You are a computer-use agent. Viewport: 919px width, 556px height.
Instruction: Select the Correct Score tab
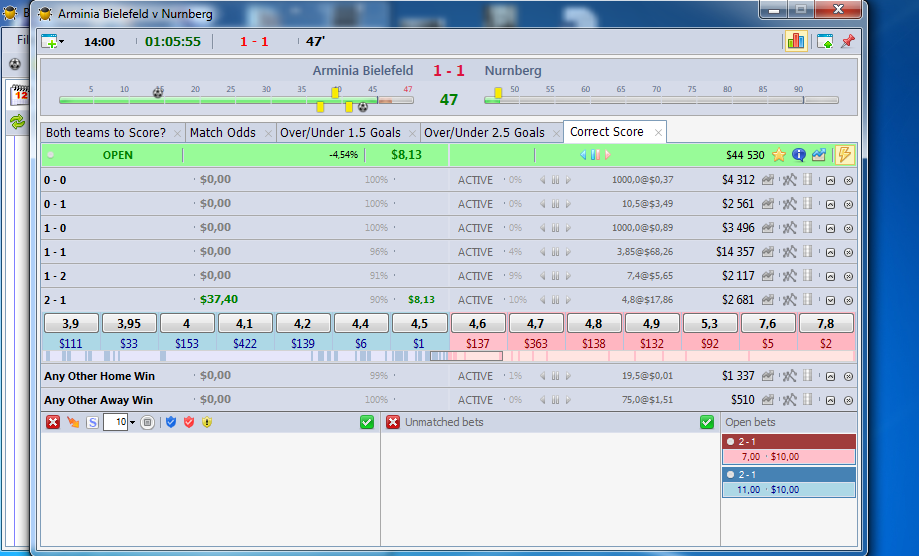pyautogui.click(x=607, y=132)
